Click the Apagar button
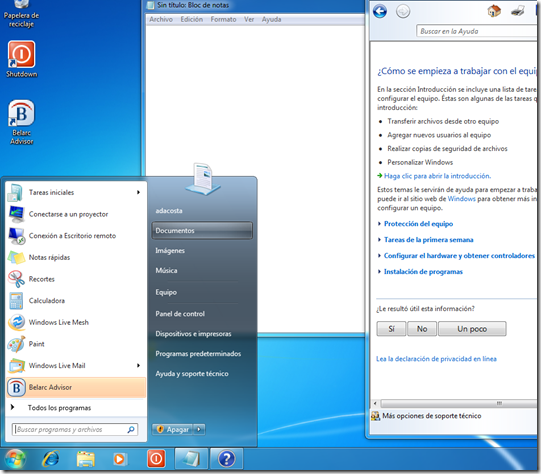 click(x=173, y=429)
